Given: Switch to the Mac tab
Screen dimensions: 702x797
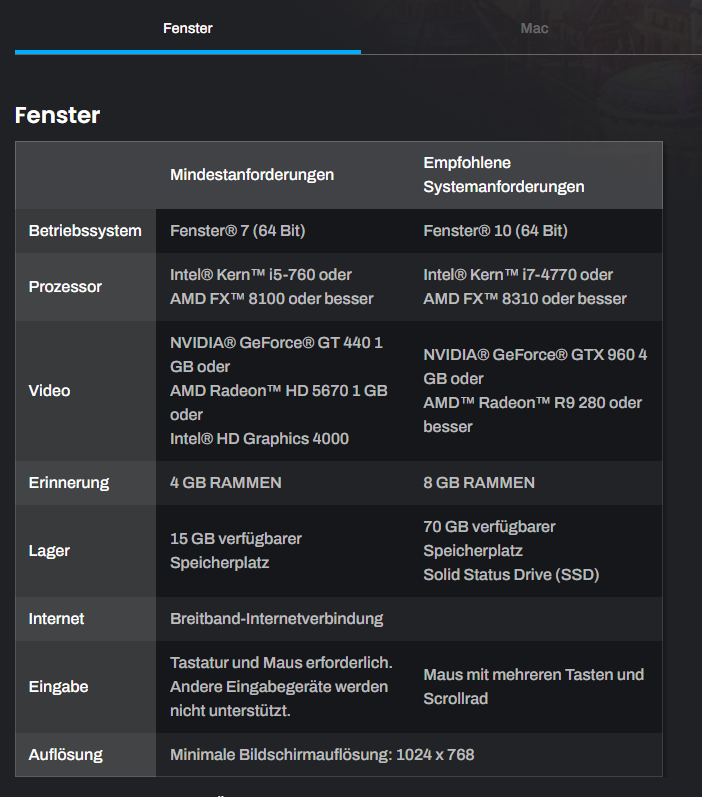Looking at the screenshot, I should tap(534, 28).
